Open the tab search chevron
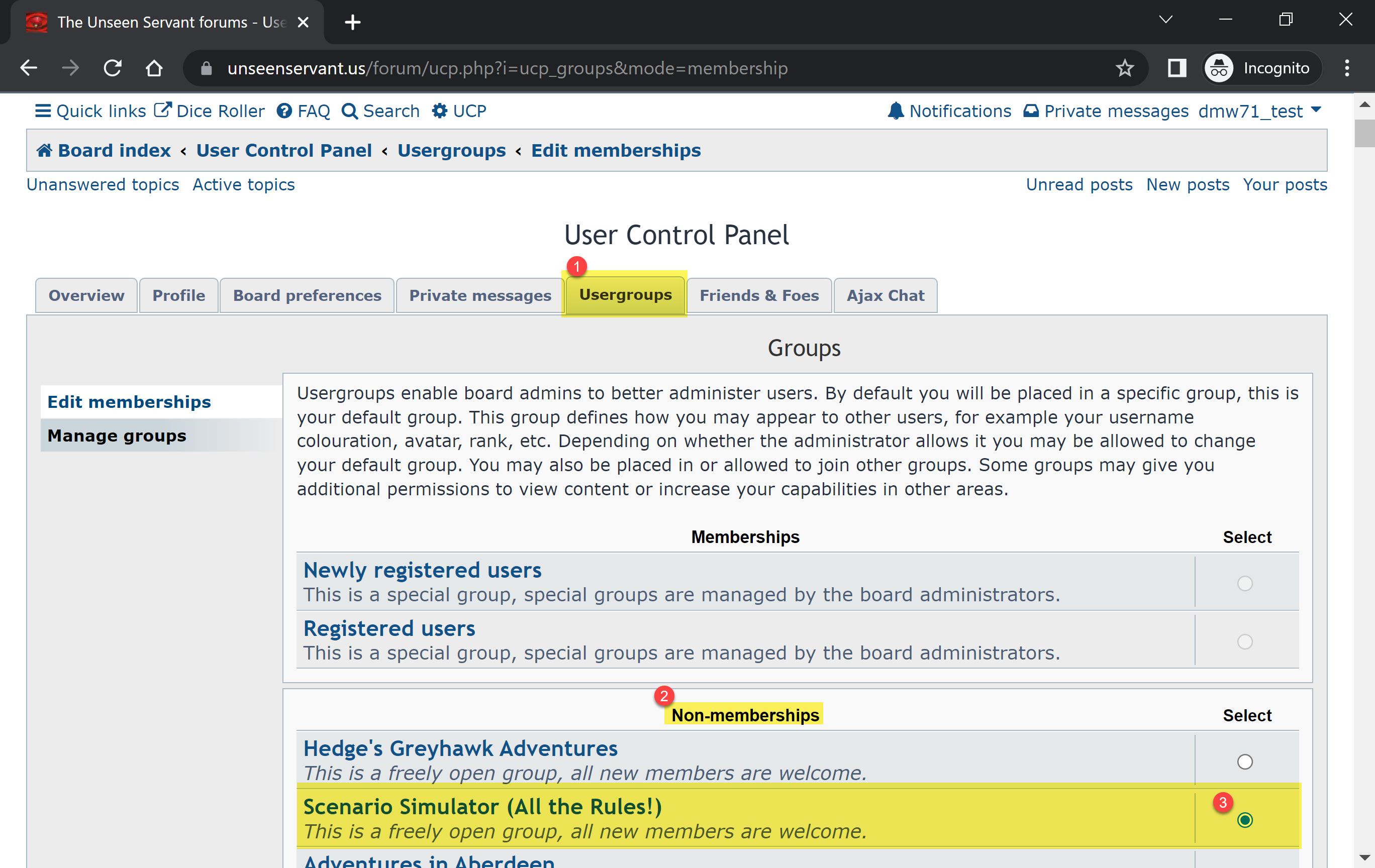 (1165, 20)
